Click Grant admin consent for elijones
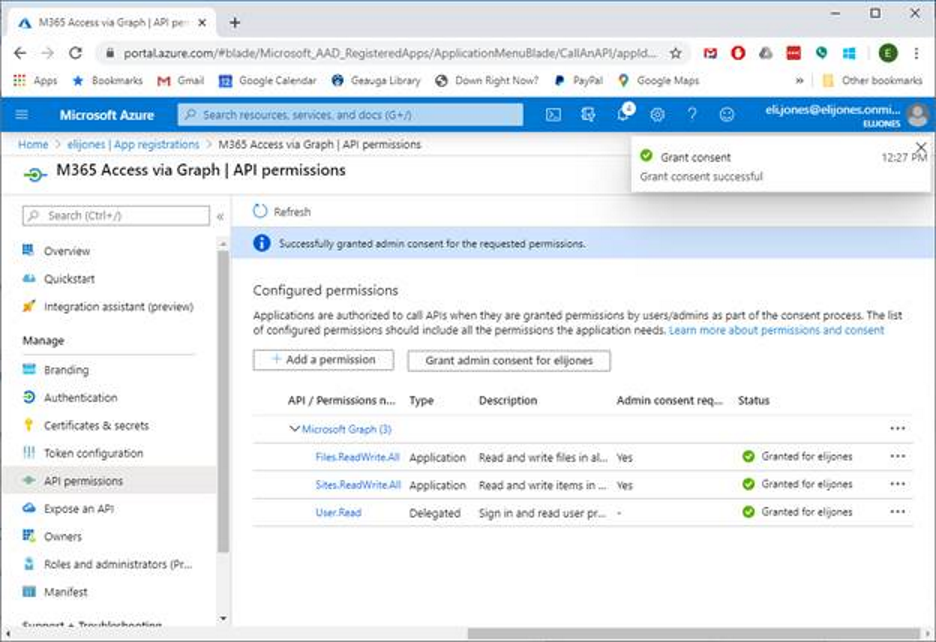The height and width of the screenshot is (642, 936). click(508, 360)
